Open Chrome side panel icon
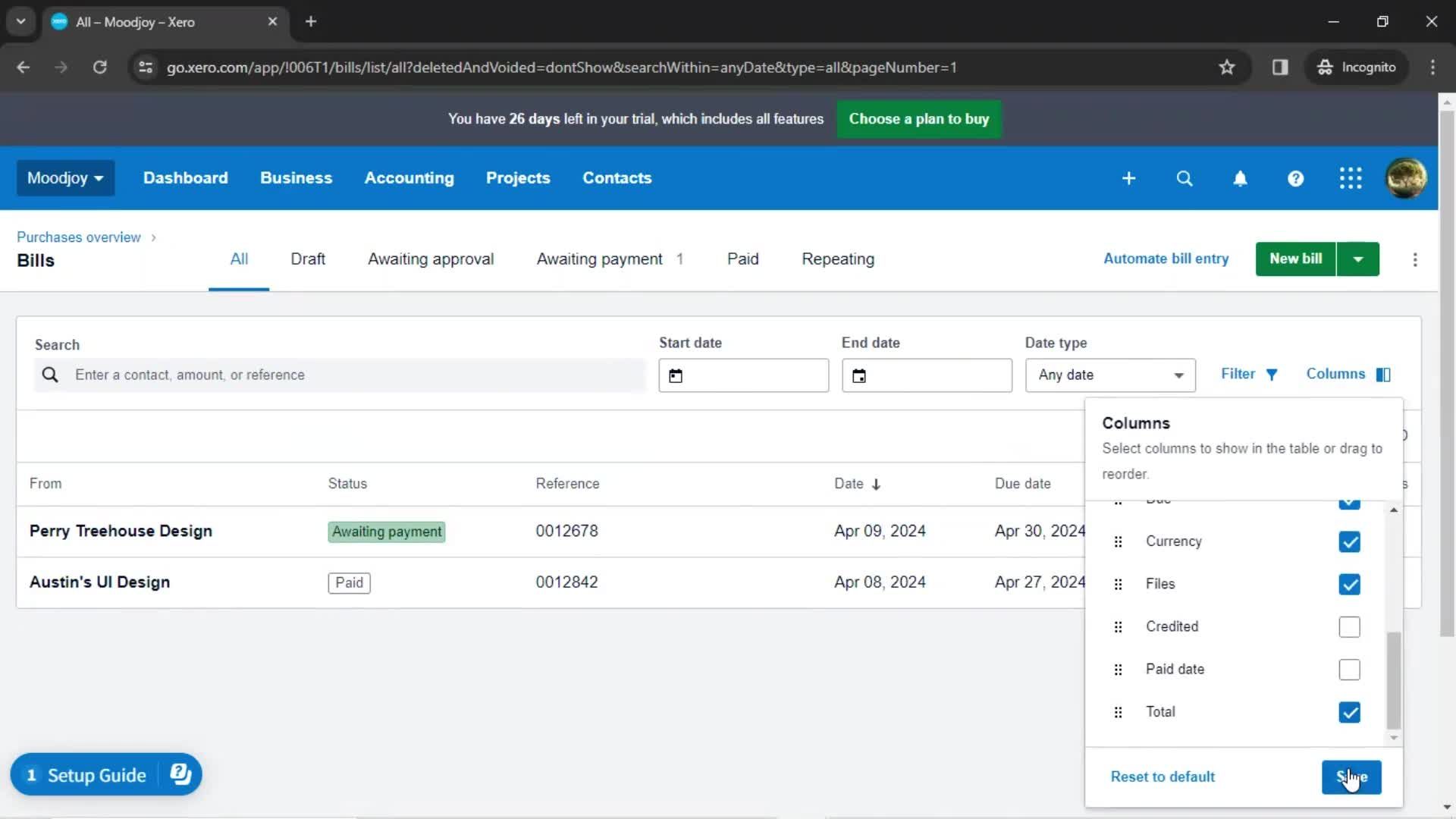This screenshot has width=1456, height=819. tap(1280, 67)
